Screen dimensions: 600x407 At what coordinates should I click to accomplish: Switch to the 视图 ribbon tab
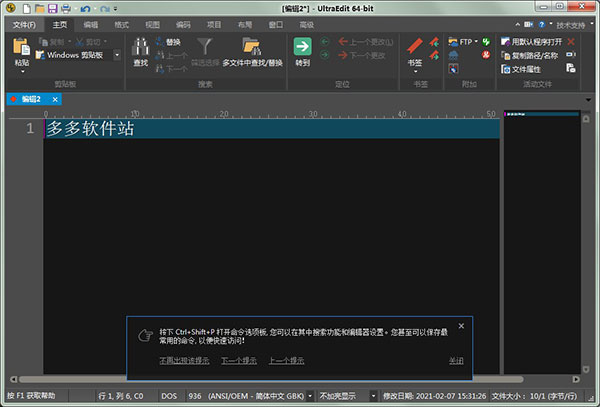(x=151, y=23)
